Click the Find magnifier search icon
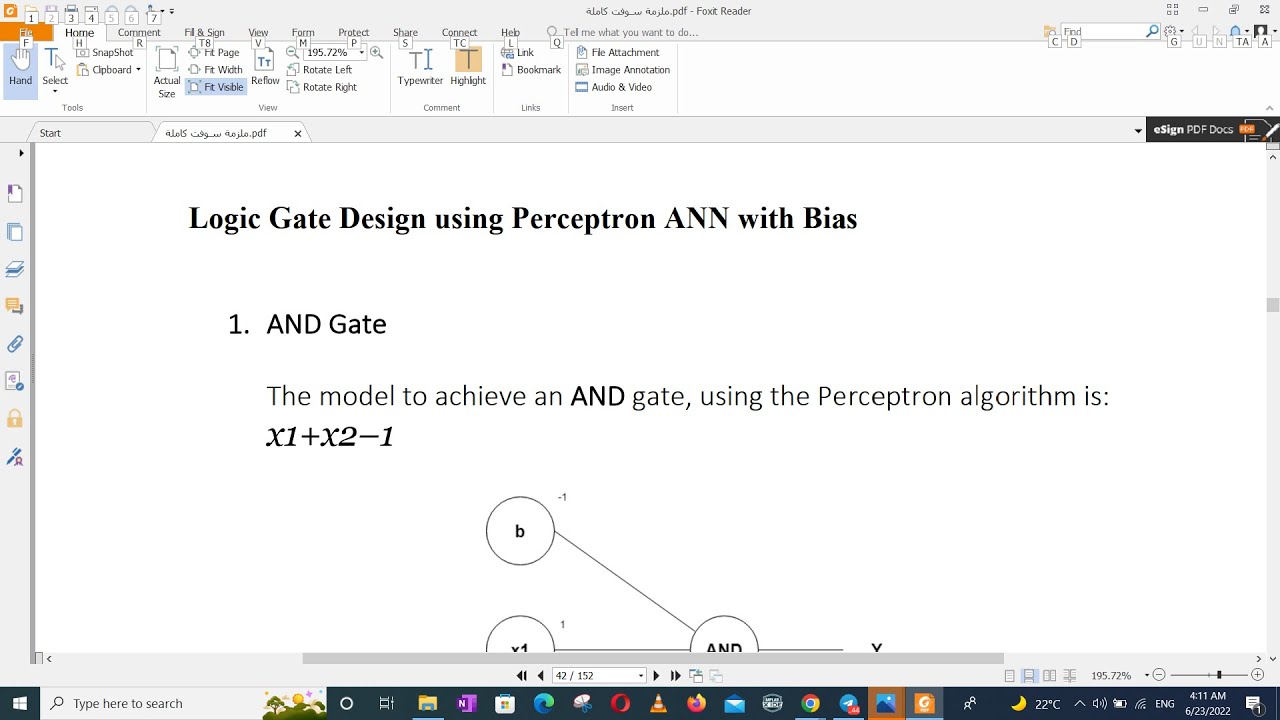 (x=1152, y=32)
